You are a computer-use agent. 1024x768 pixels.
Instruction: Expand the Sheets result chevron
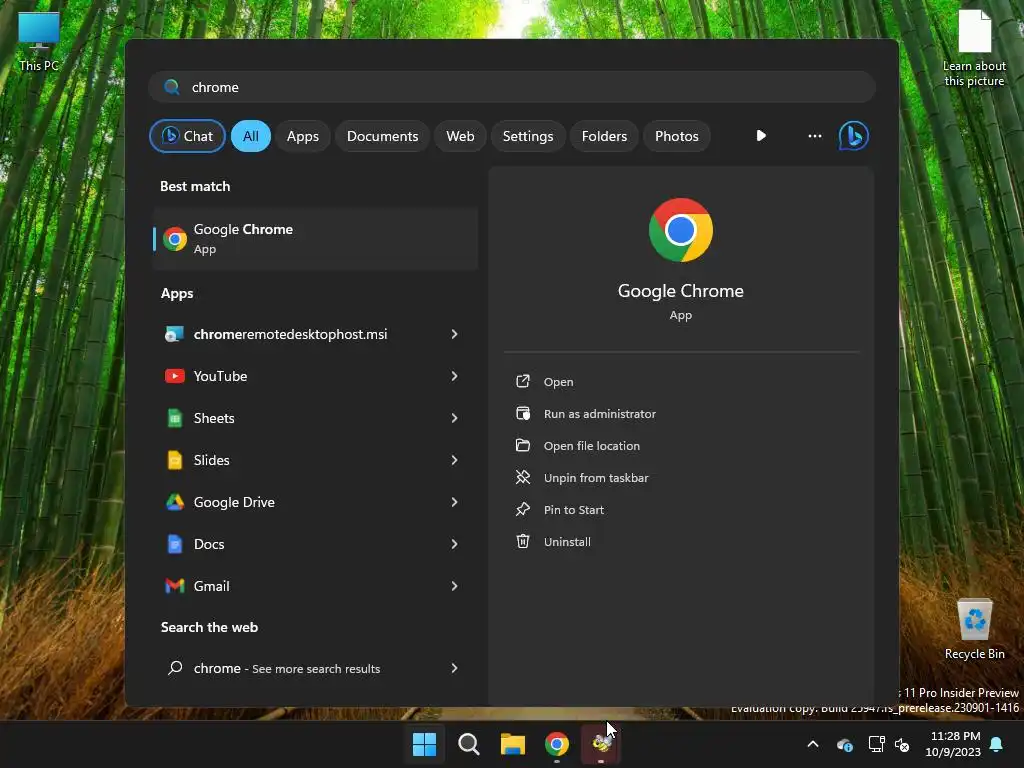click(x=455, y=418)
